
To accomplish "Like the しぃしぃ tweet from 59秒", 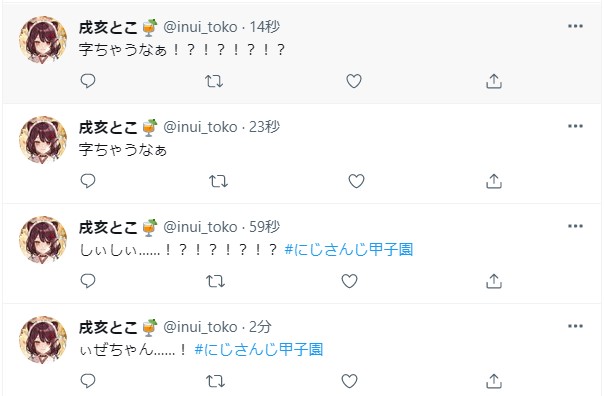I will (x=349, y=281).
